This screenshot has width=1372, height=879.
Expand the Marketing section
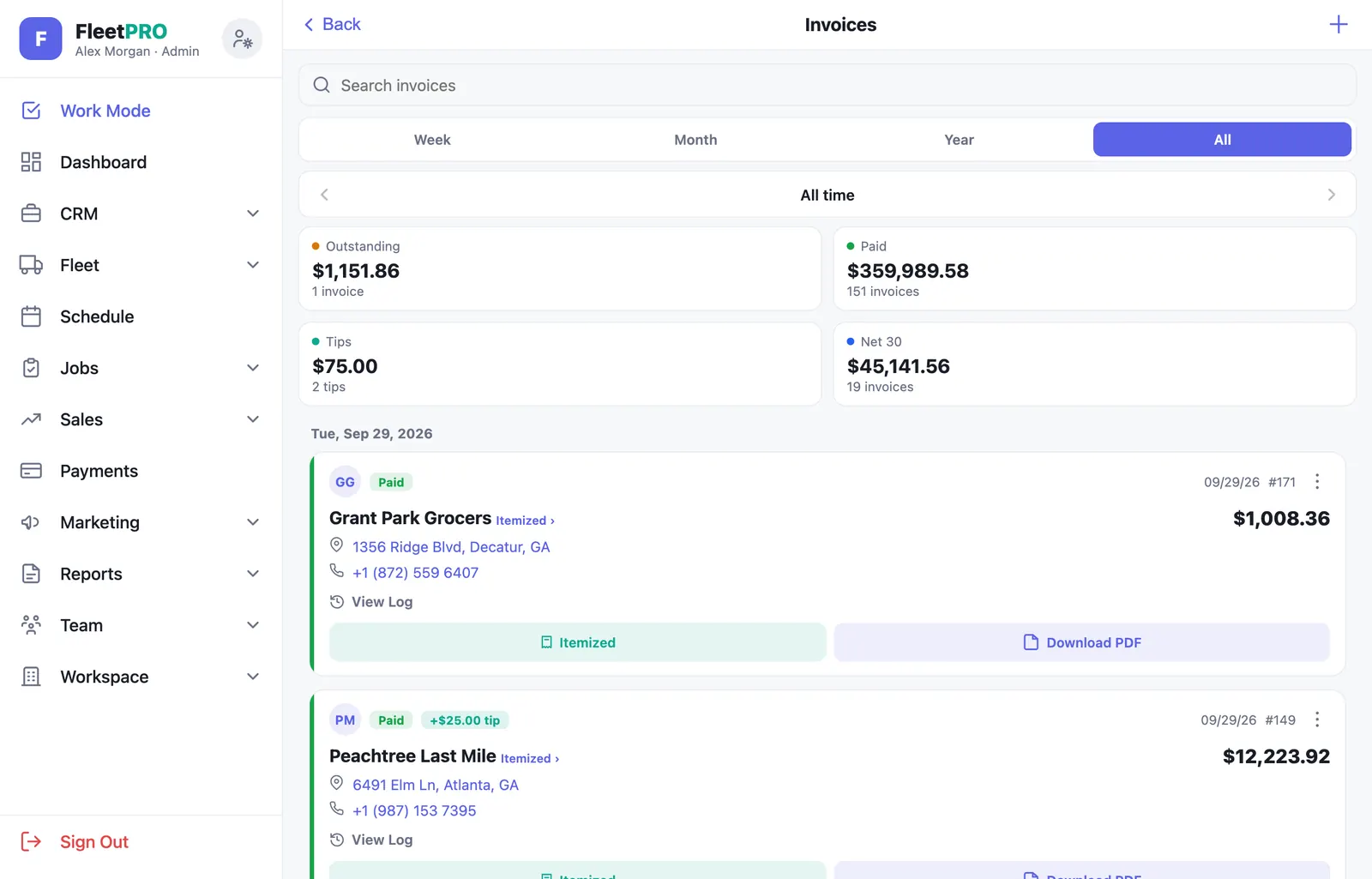click(253, 522)
